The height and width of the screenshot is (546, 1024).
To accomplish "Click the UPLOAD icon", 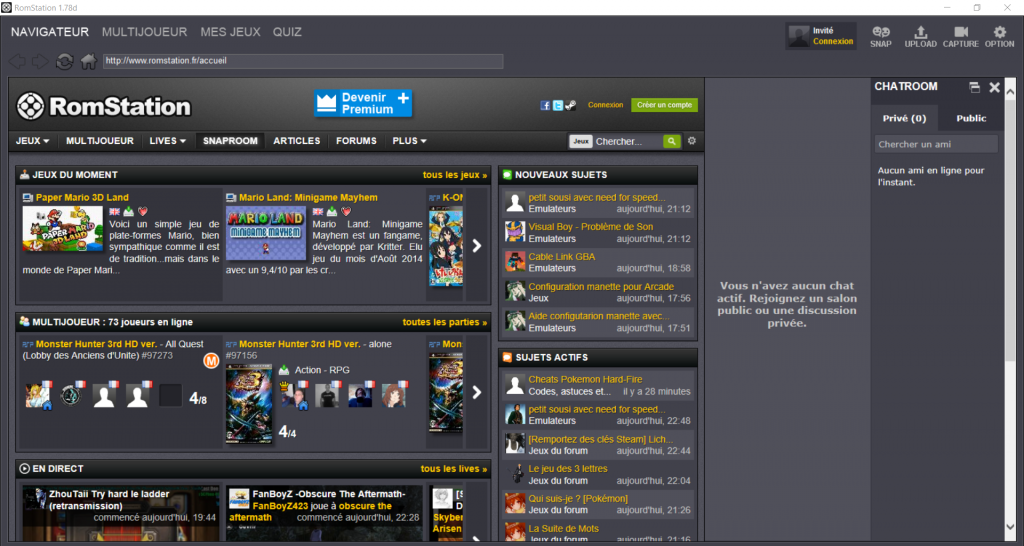I will click(920, 36).
